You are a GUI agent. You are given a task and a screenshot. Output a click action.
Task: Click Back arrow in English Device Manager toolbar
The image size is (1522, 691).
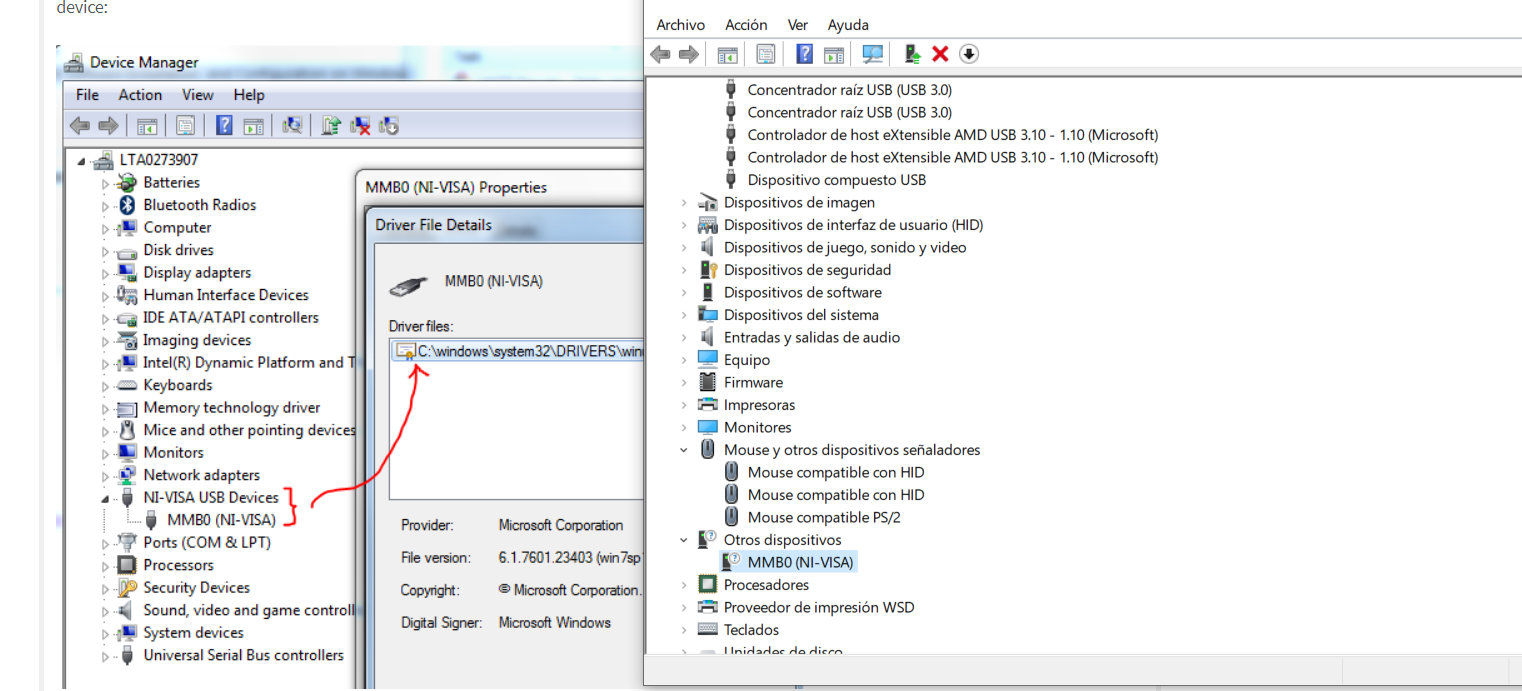80,126
